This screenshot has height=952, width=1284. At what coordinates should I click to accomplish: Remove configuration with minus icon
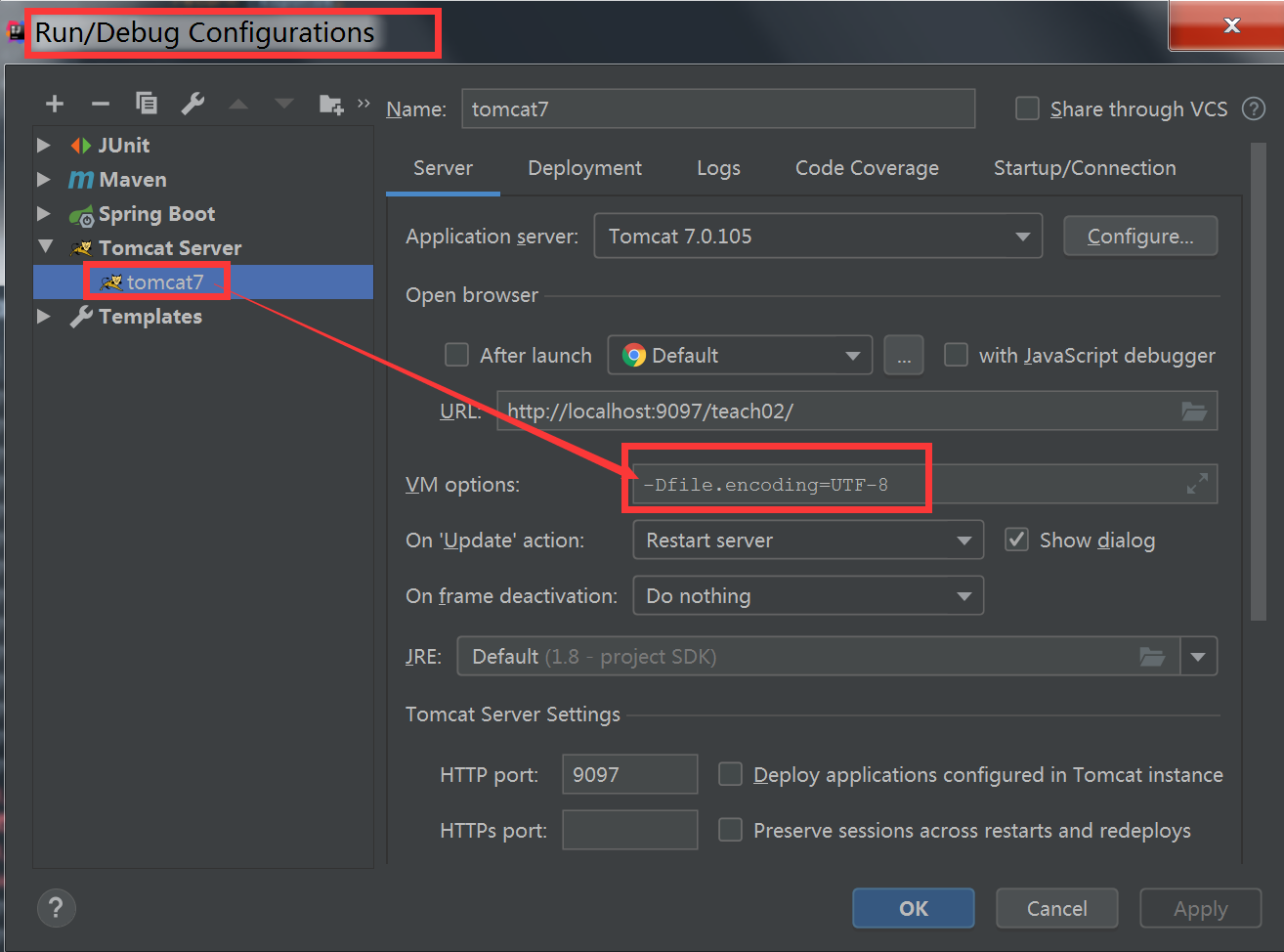(101, 104)
